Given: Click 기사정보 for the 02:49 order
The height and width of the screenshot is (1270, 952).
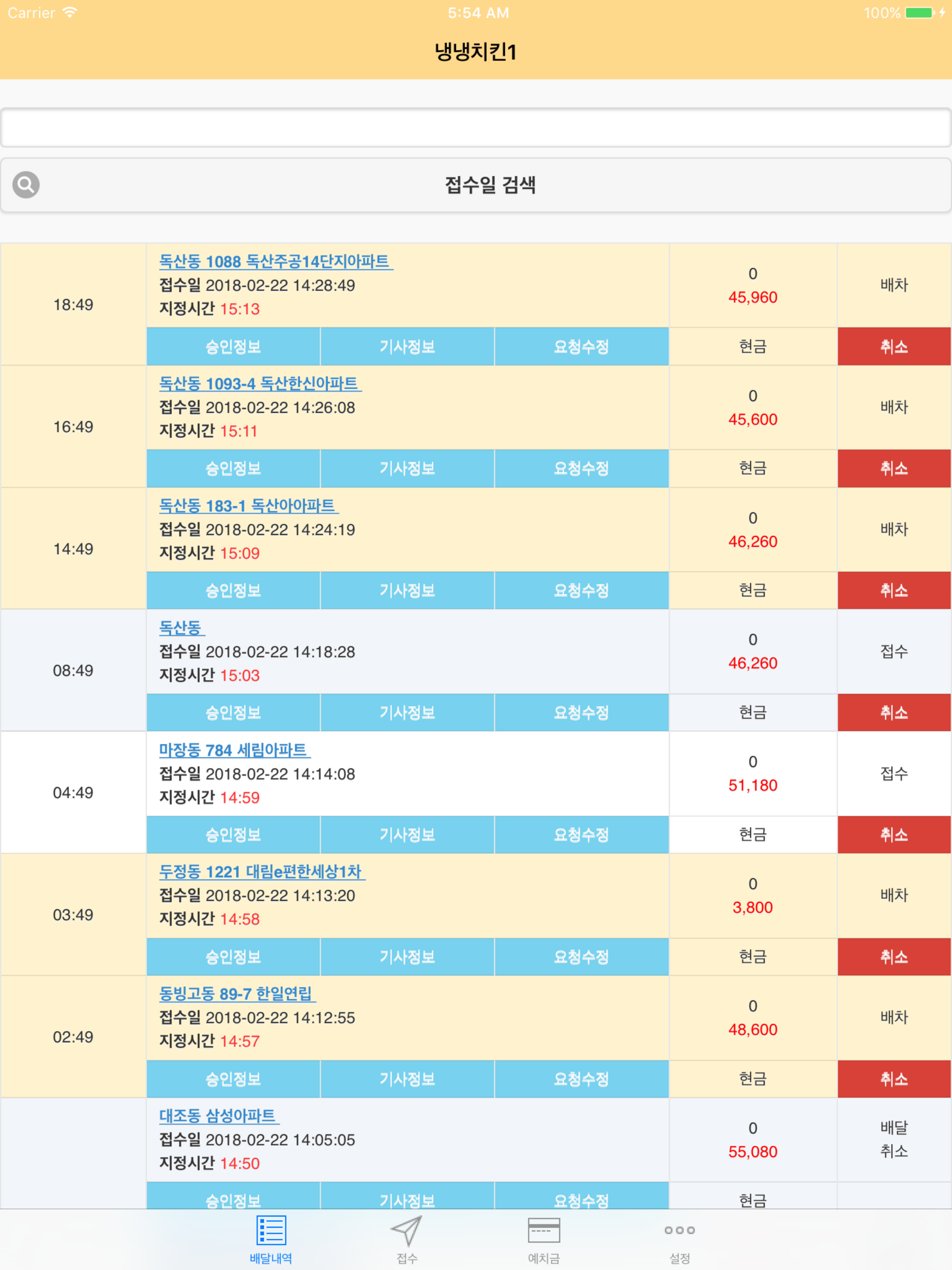Looking at the screenshot, I should coord(407,1079).
